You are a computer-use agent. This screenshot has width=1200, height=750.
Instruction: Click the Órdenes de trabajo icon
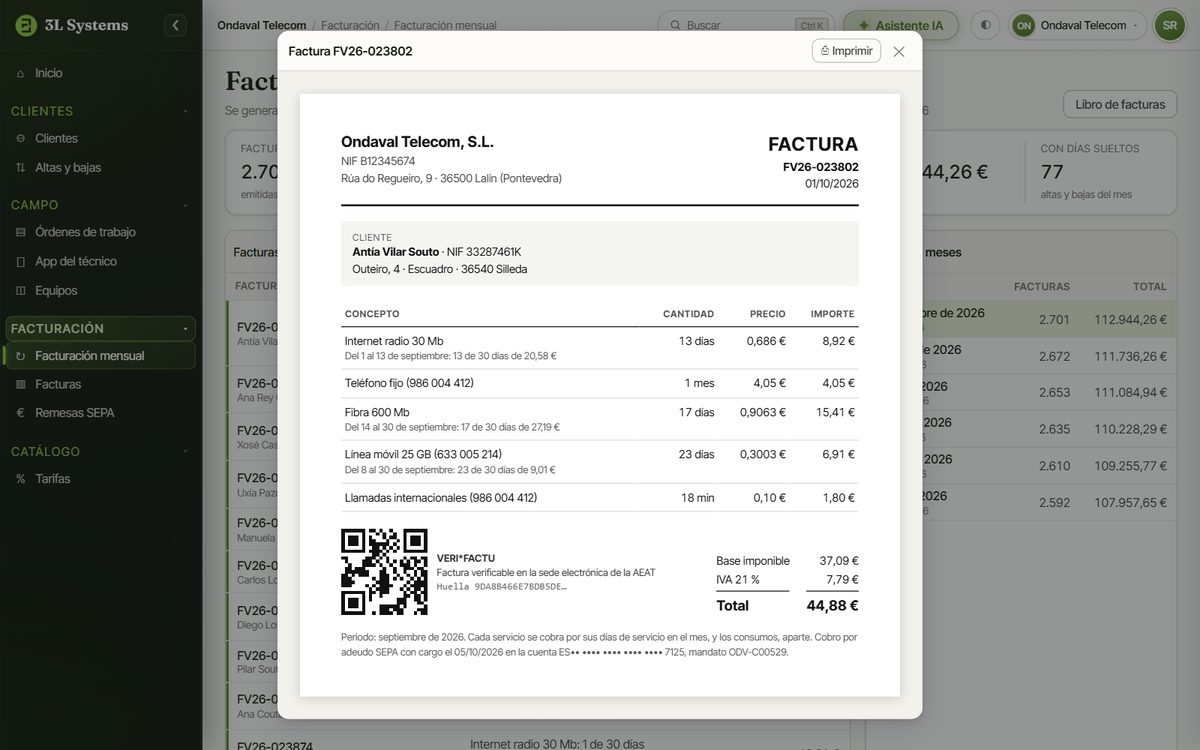(21, 232)
